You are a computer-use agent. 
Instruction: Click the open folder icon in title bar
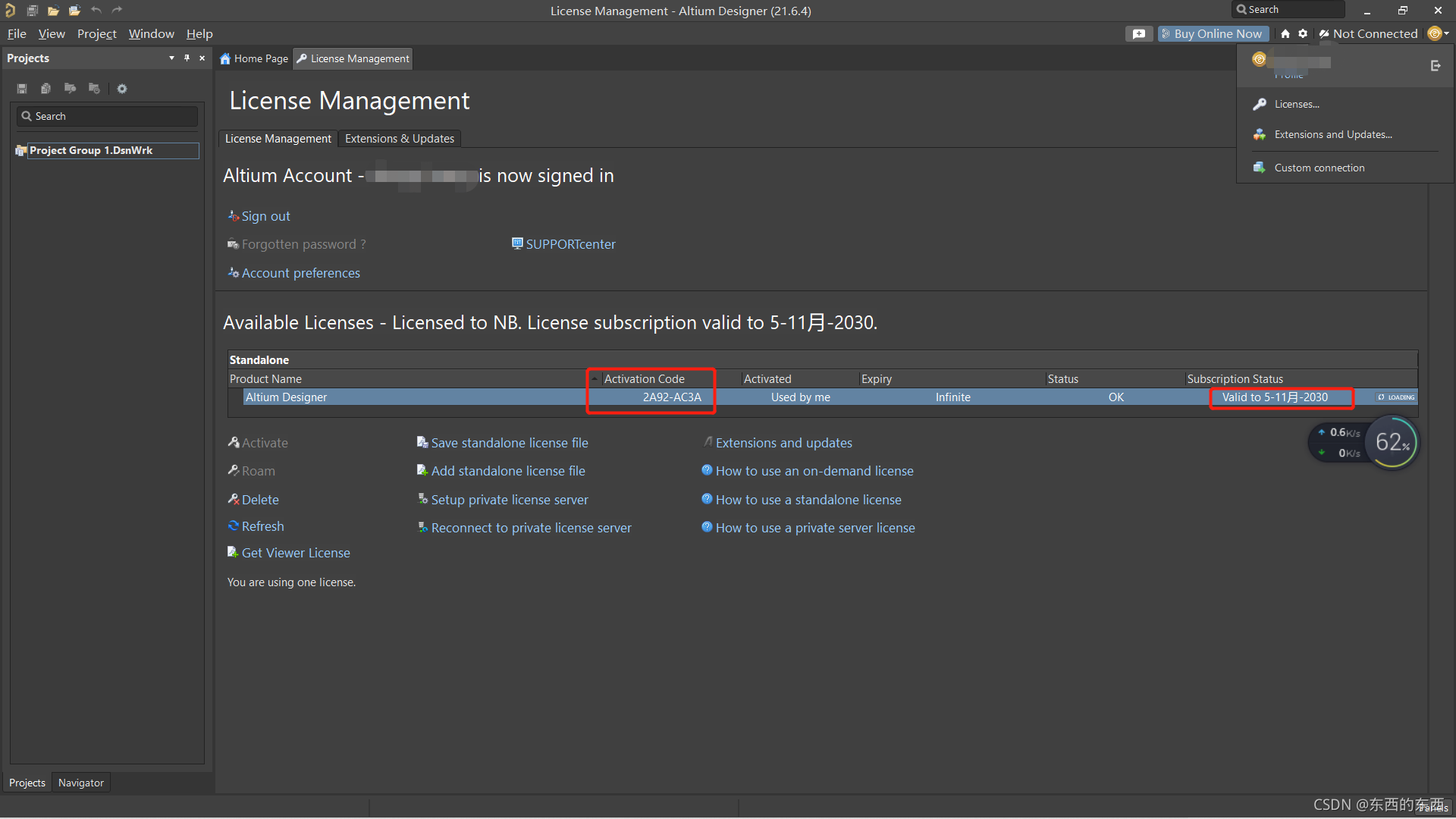point(53,11)
